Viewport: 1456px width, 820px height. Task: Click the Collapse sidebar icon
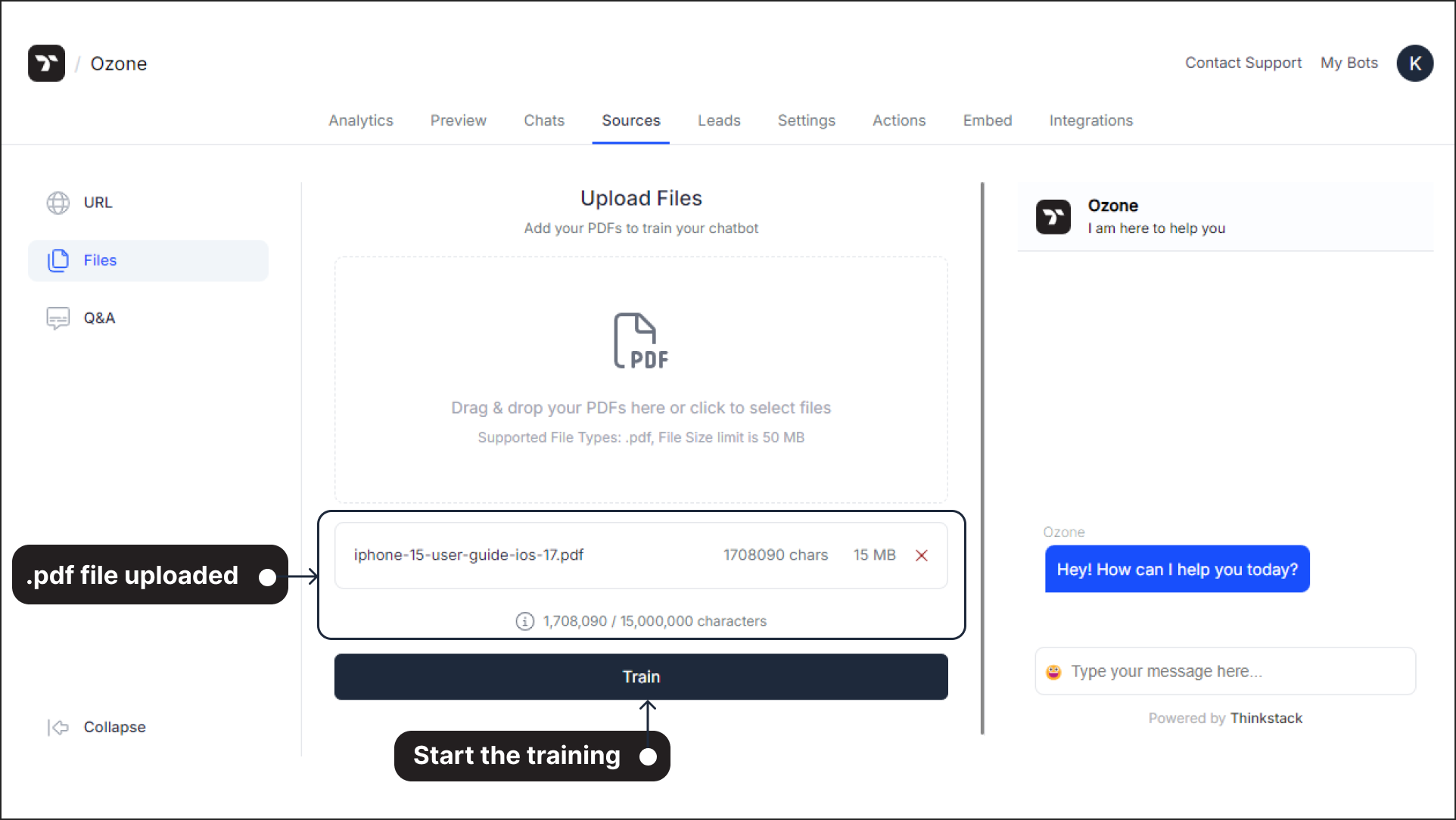(x=56, y=727)
